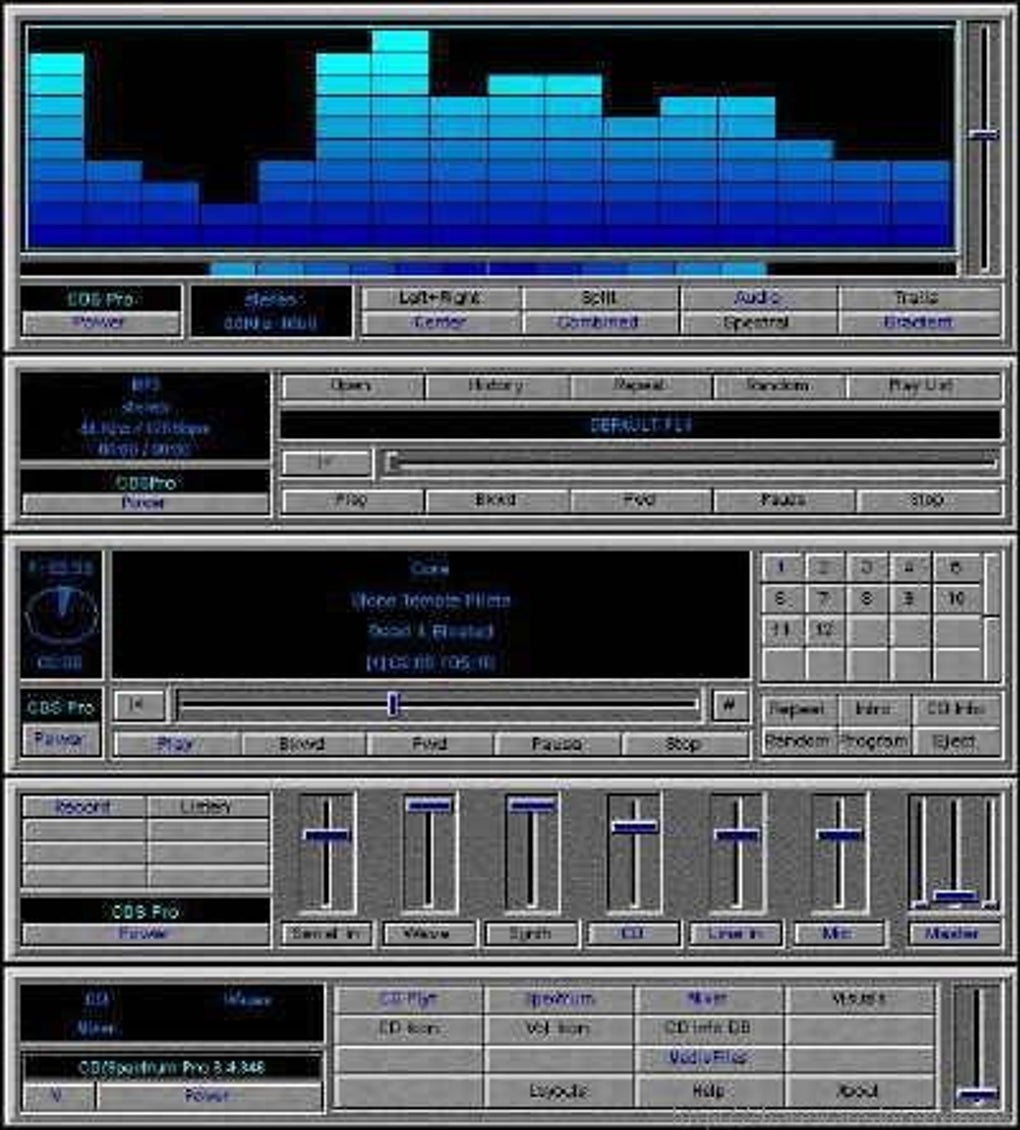Click the DEFAULT.FLT filename display
This screenshot has height=1130, width=1020.
coord(641,424)
